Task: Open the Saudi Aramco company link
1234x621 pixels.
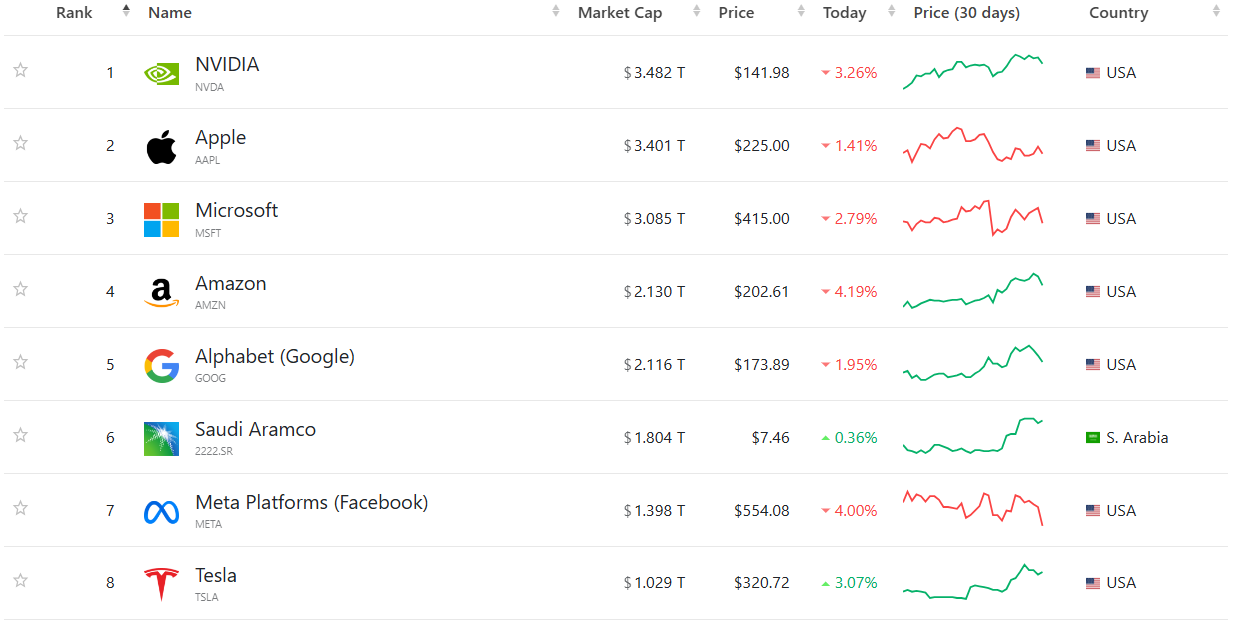Action: coord(255,430)
